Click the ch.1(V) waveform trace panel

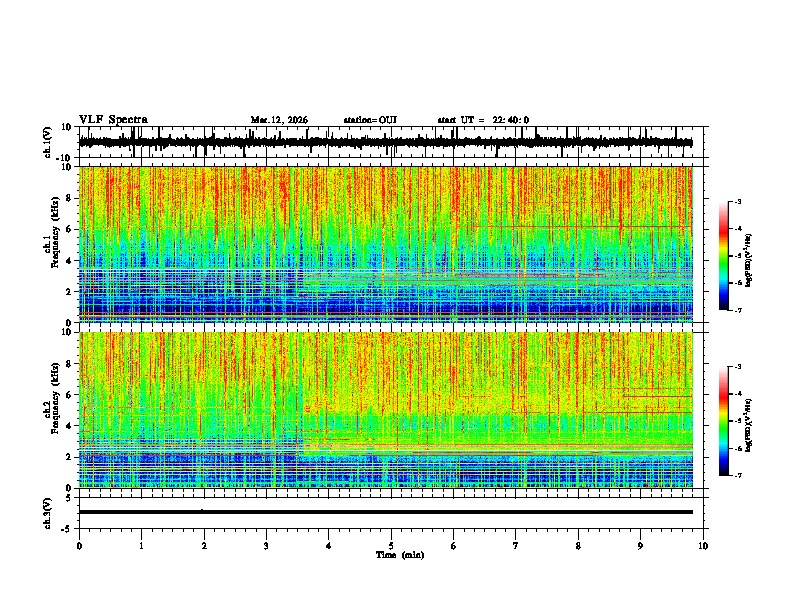pos(391,142)
